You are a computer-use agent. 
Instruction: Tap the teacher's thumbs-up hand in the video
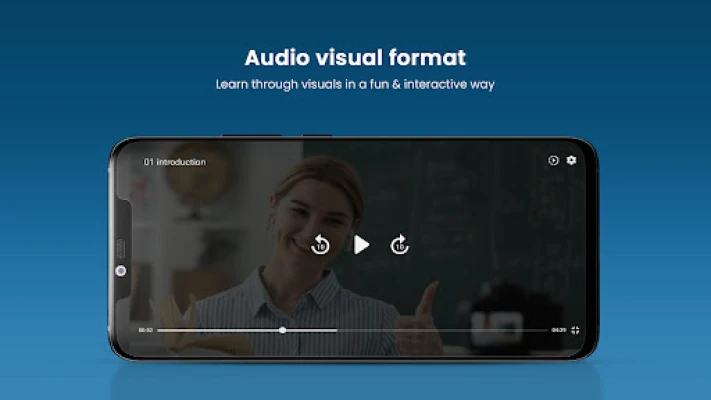427,305
